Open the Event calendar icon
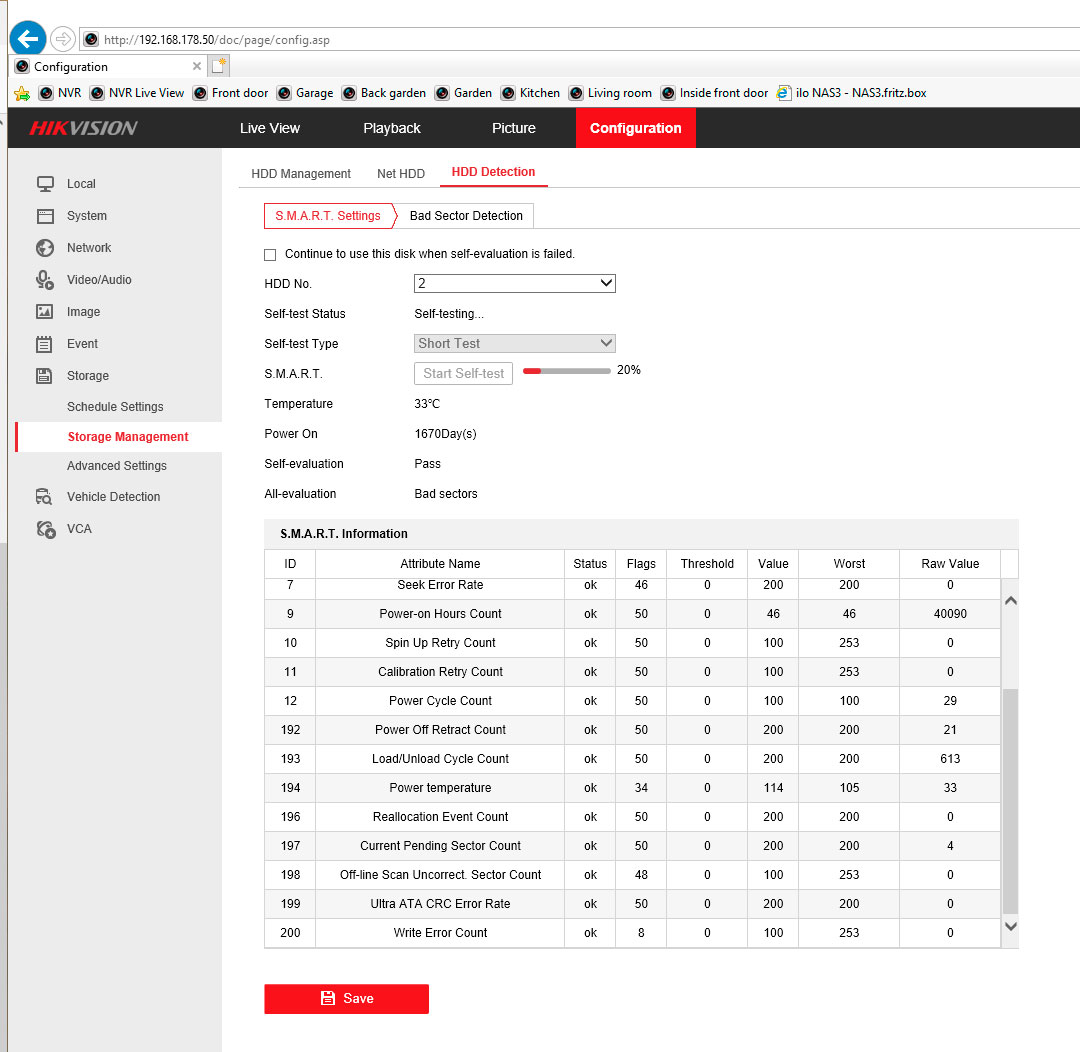Screen dimensions: 1080x1052 pos(45,344)
